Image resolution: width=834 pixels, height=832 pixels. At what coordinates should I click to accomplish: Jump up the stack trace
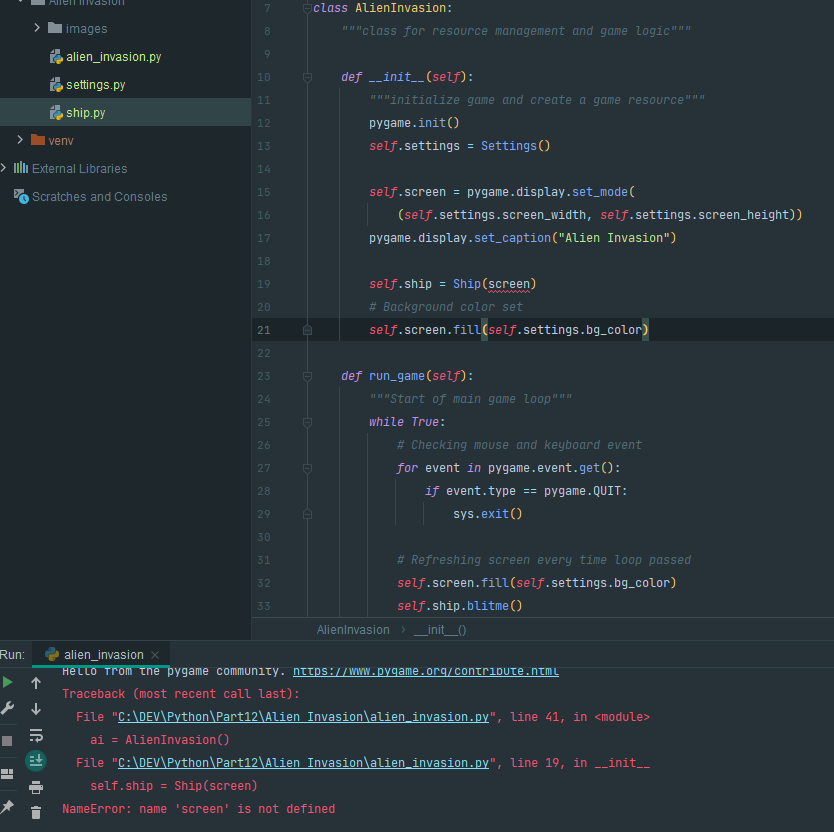point(36,681)
